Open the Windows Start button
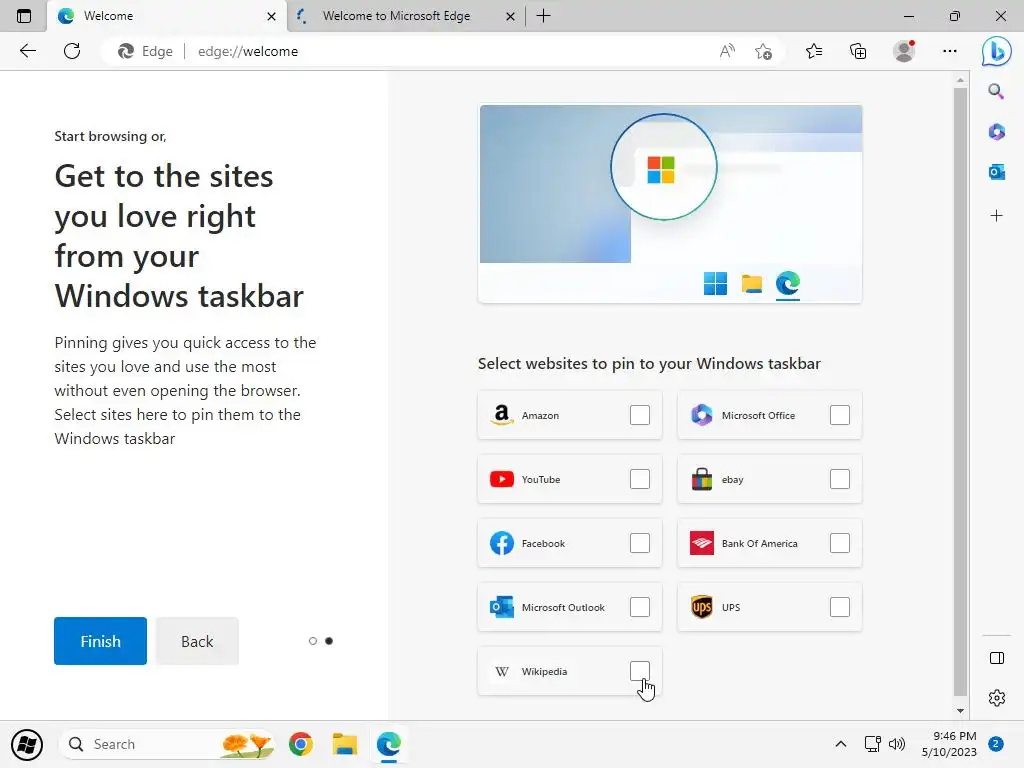The height and width of the screenshot is (768, 1024). pyautogui.click(x=27, y=744)
